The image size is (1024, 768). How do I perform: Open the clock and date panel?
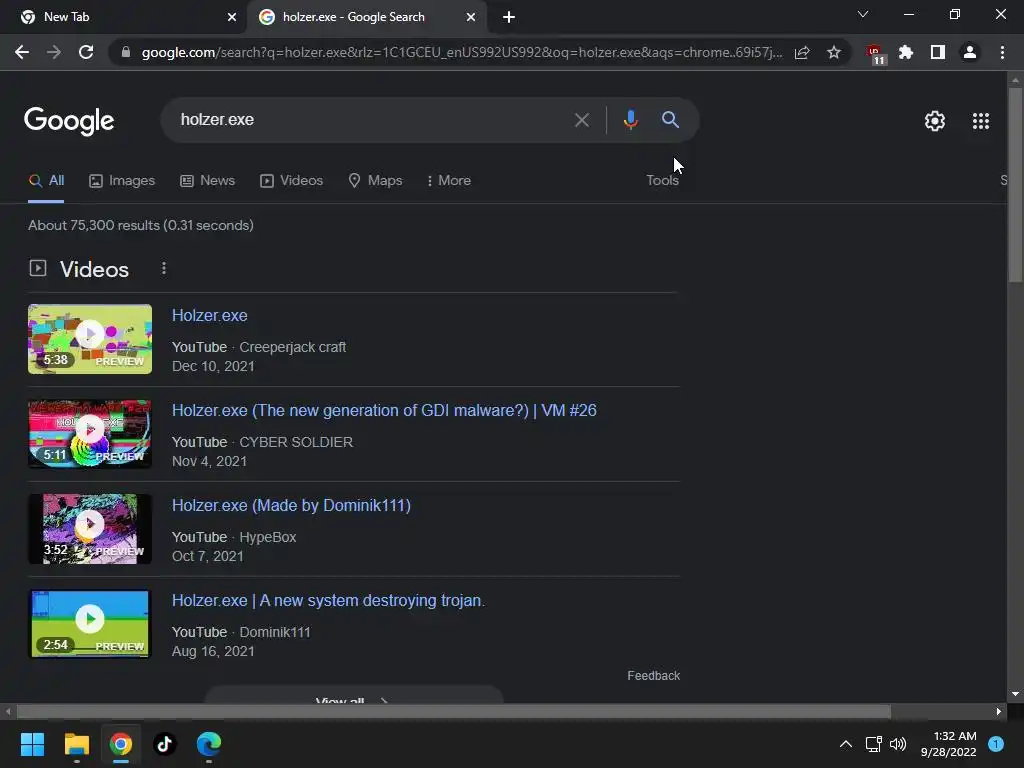(948, 744)
